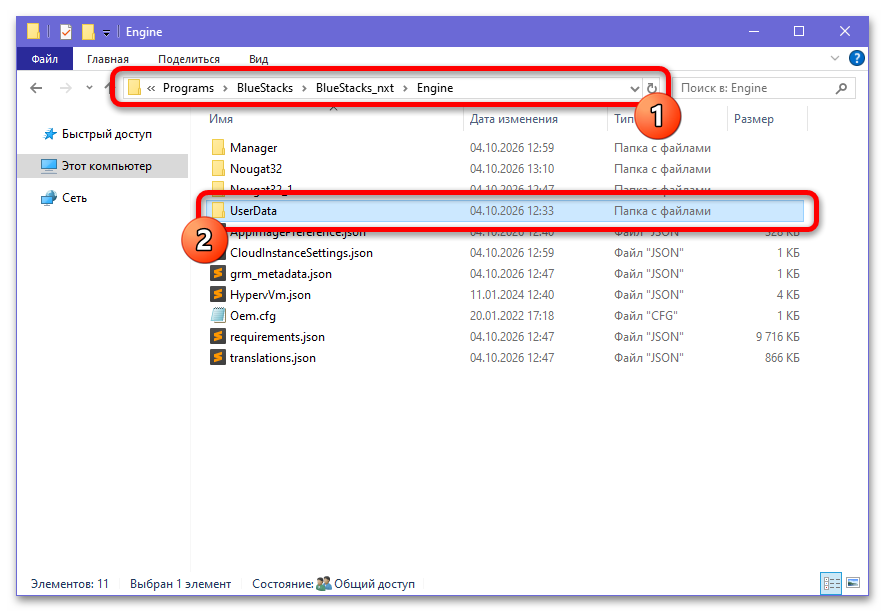885x612 pixels.
Task: Click the New folder icon in the title bar
Action: coord(88,32)
